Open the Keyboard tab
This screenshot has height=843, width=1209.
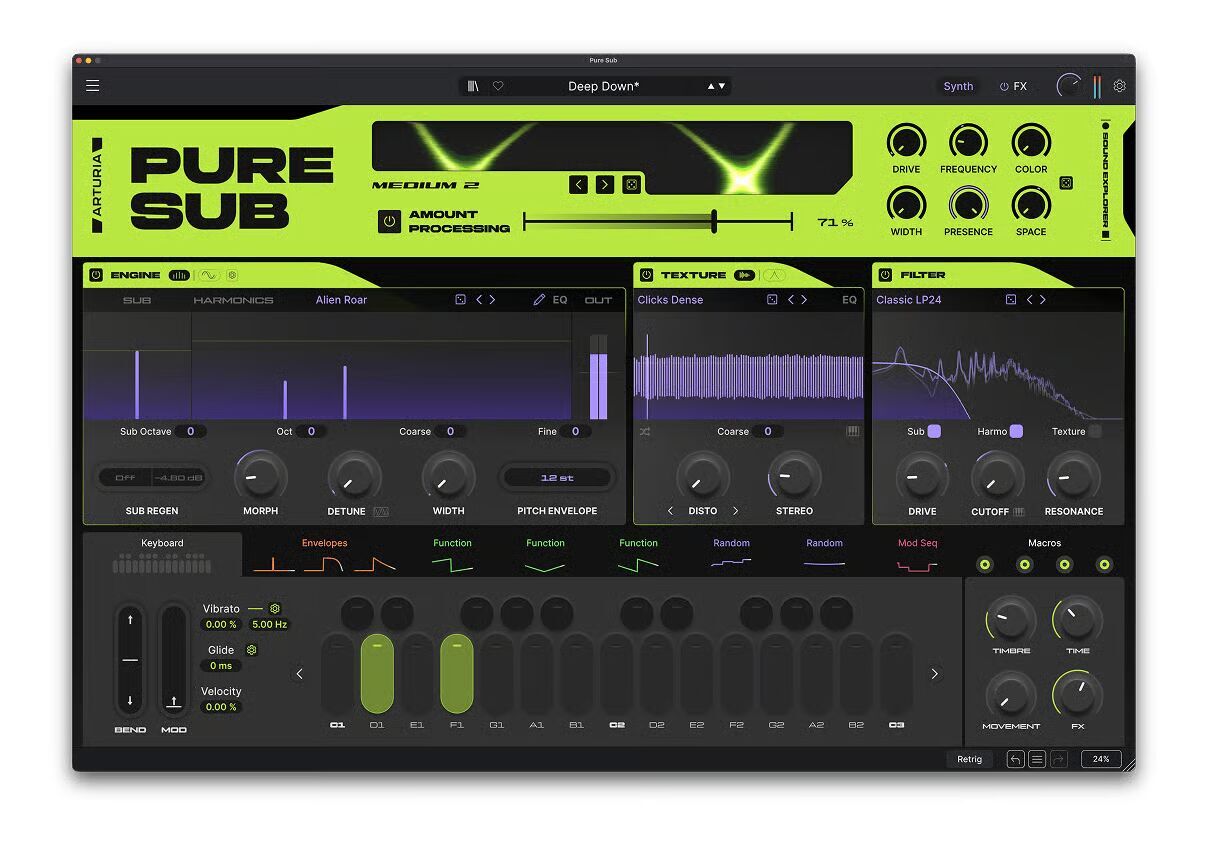click(x=162, y=555)
